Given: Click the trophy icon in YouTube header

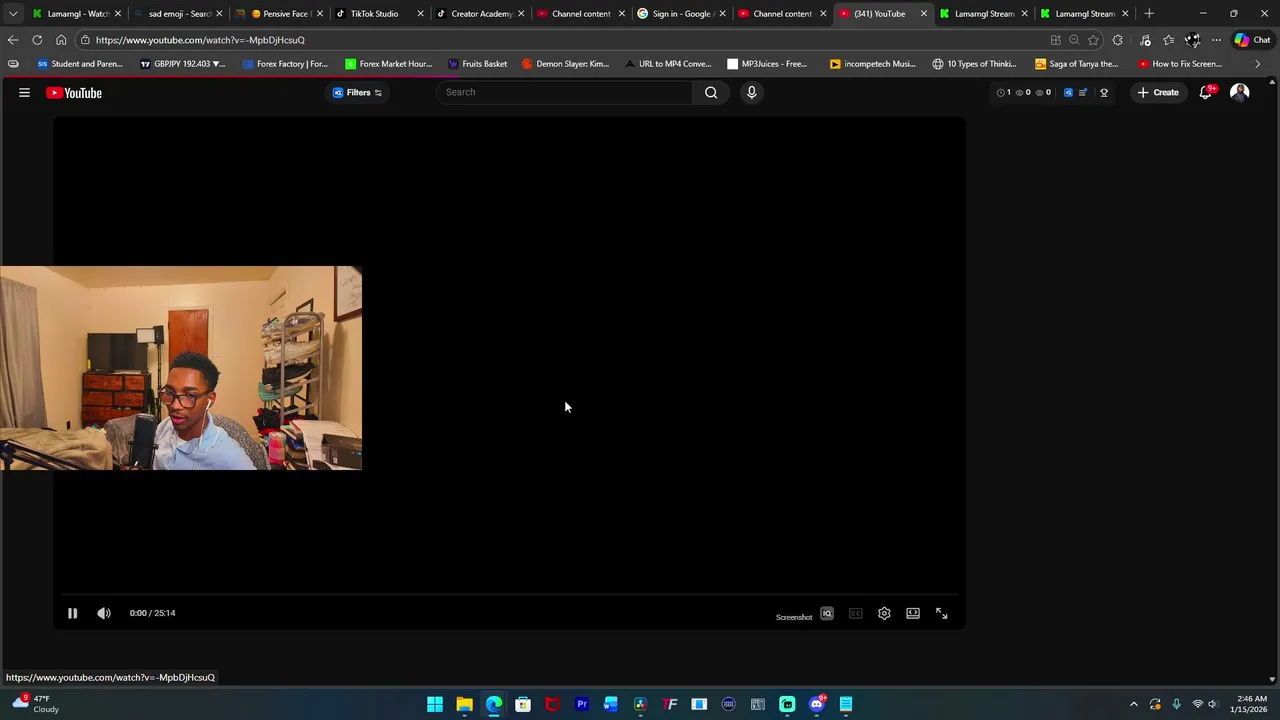Looking at the screenshot, I should click(x=1104, y=92).
